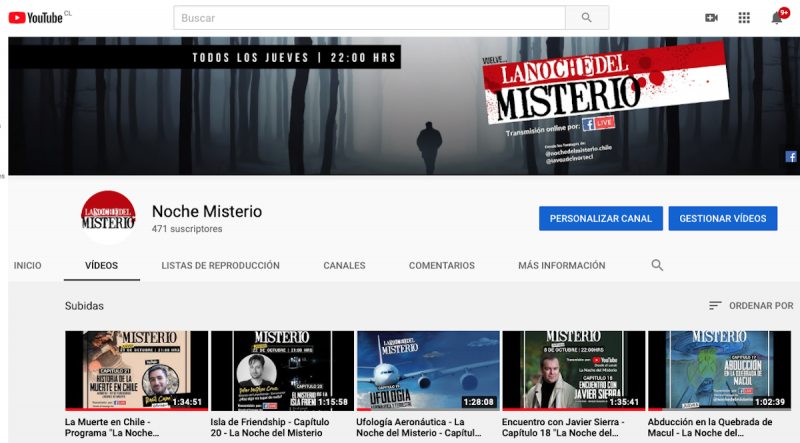Open the create video camera icon

point(711,18)
